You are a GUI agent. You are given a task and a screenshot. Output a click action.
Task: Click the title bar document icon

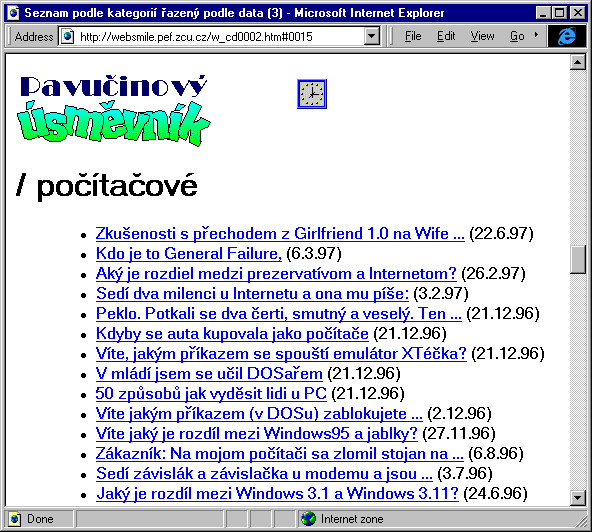point(13,13)
